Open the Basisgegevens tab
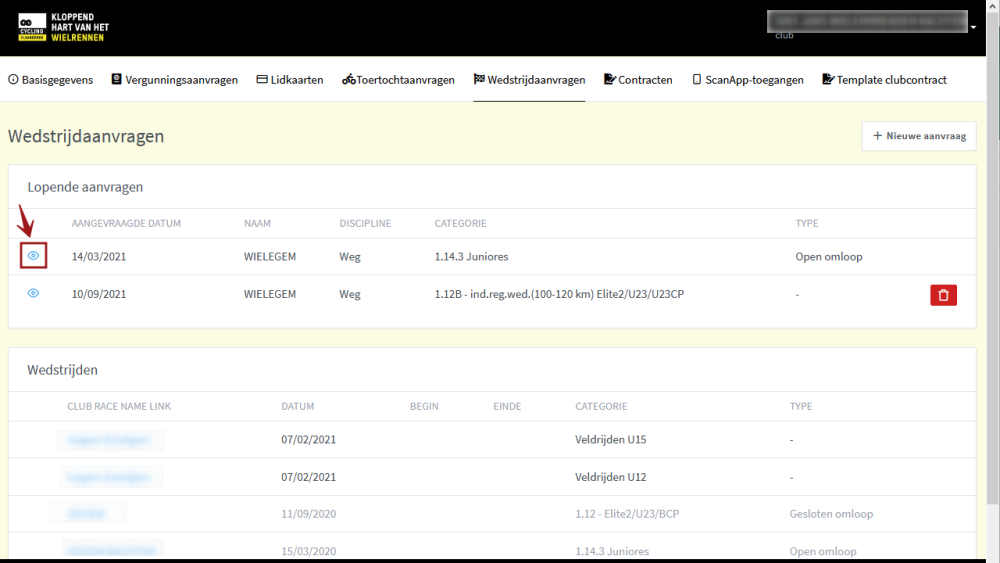 tap(50, 80)
